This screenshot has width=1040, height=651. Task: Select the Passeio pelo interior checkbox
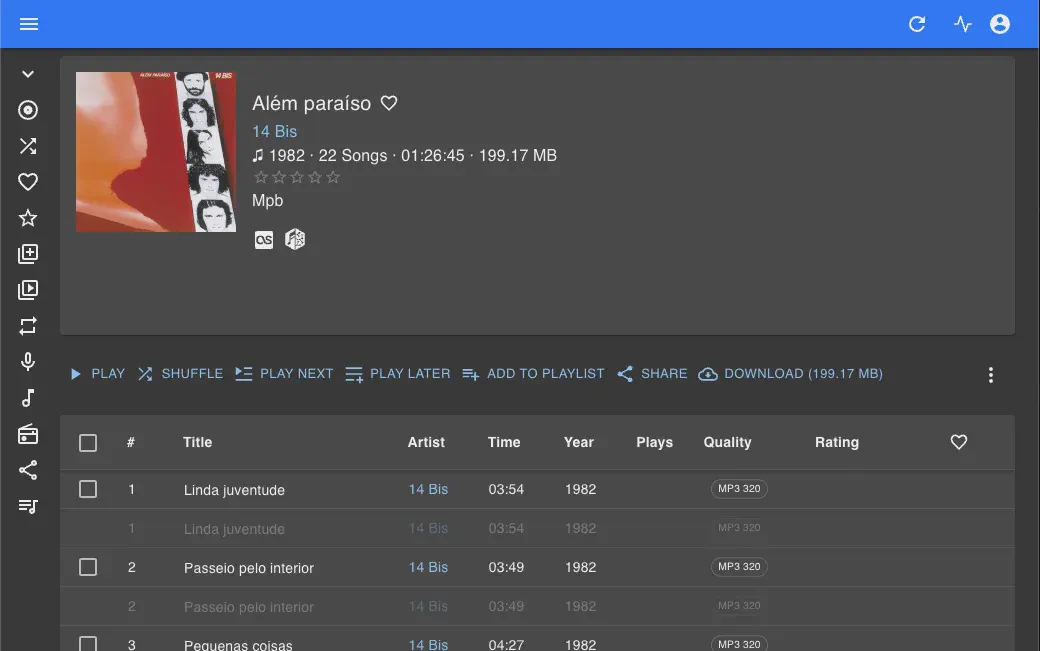click(x=88, y=567)
